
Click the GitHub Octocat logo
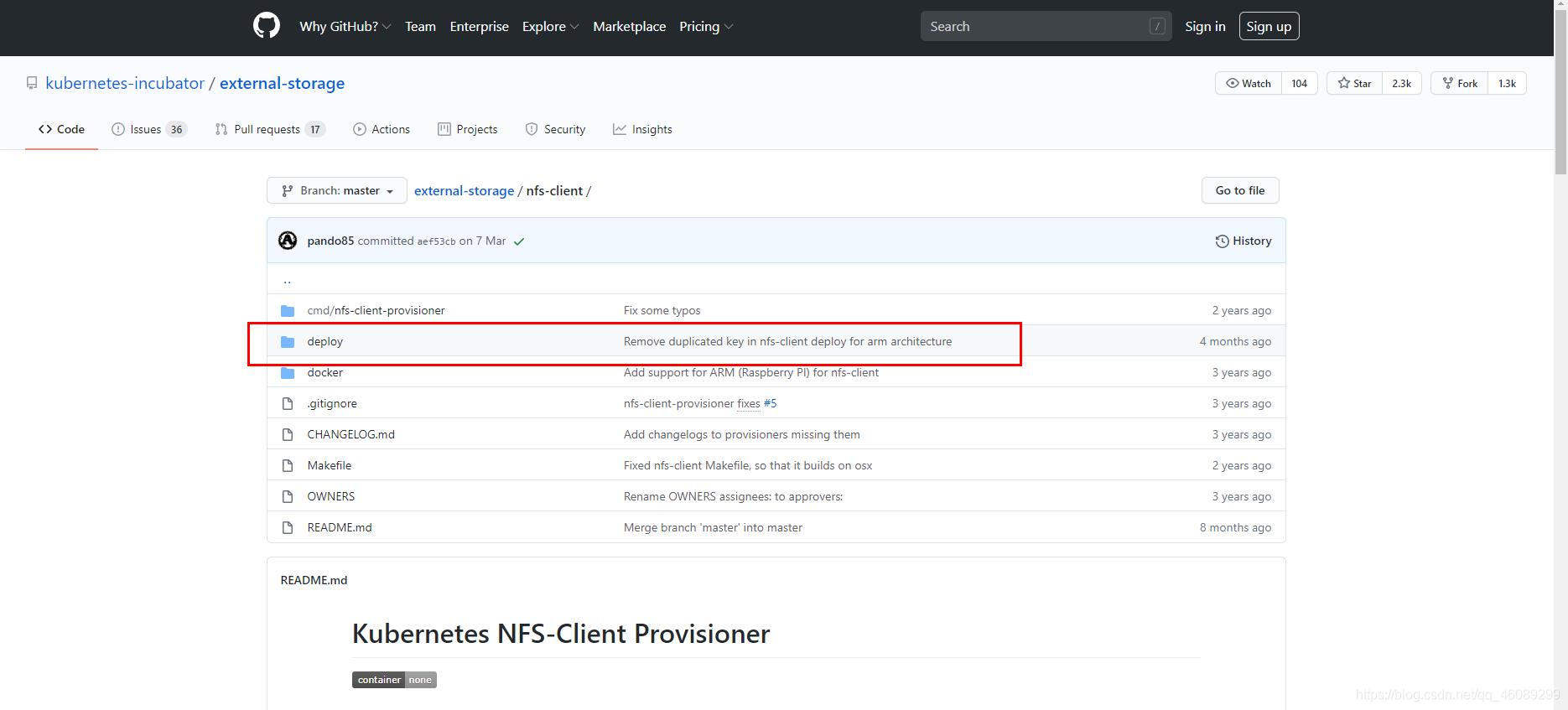pos(267,26)
